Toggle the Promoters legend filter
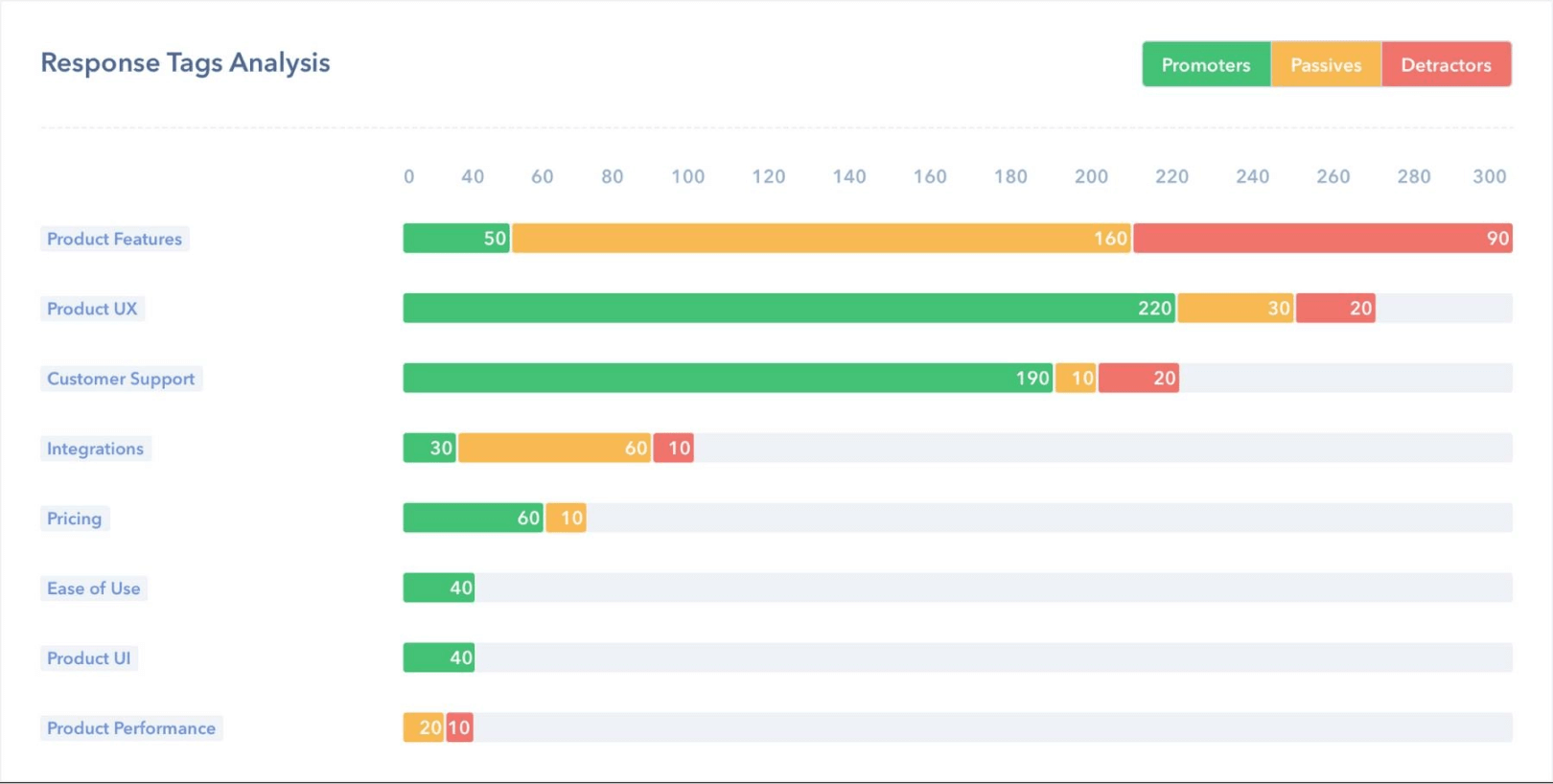 point(1205,64)
